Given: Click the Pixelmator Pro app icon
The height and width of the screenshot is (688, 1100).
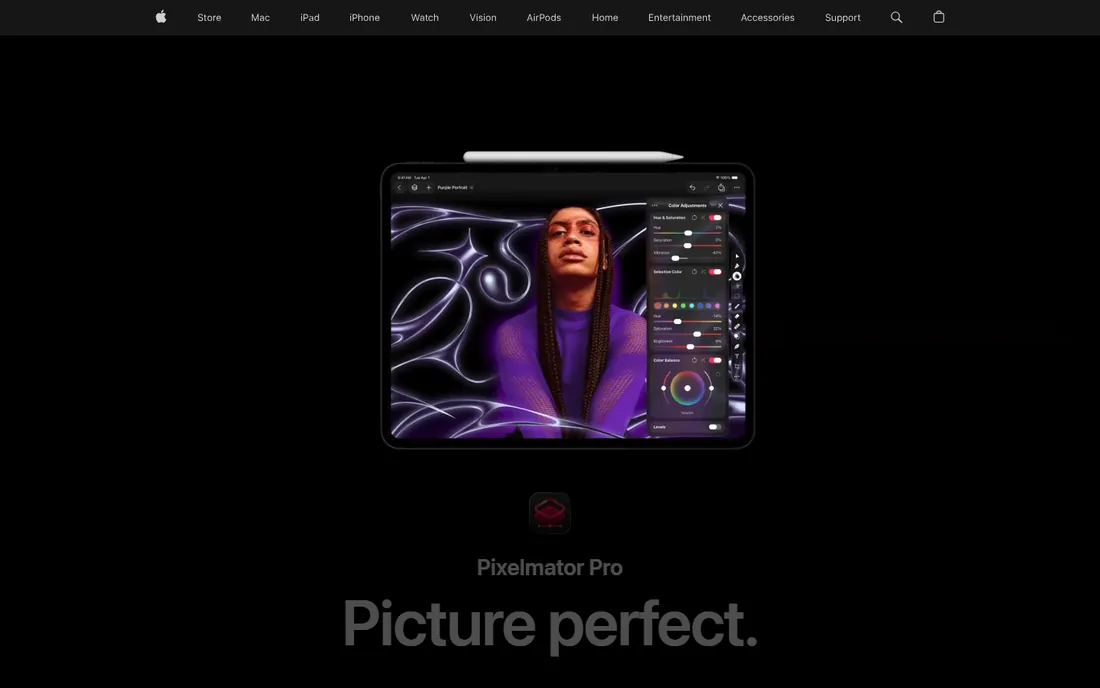Looking at the screenshot, I should [550, 513].
